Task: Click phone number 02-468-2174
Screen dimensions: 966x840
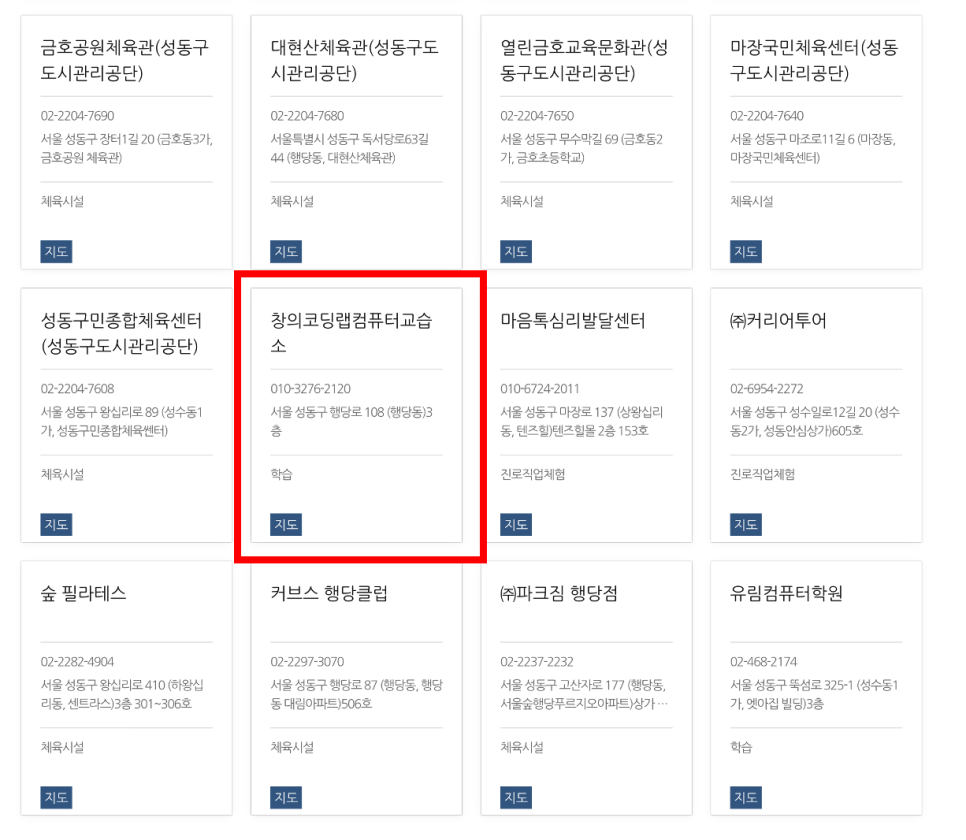Action: (764, 662)
